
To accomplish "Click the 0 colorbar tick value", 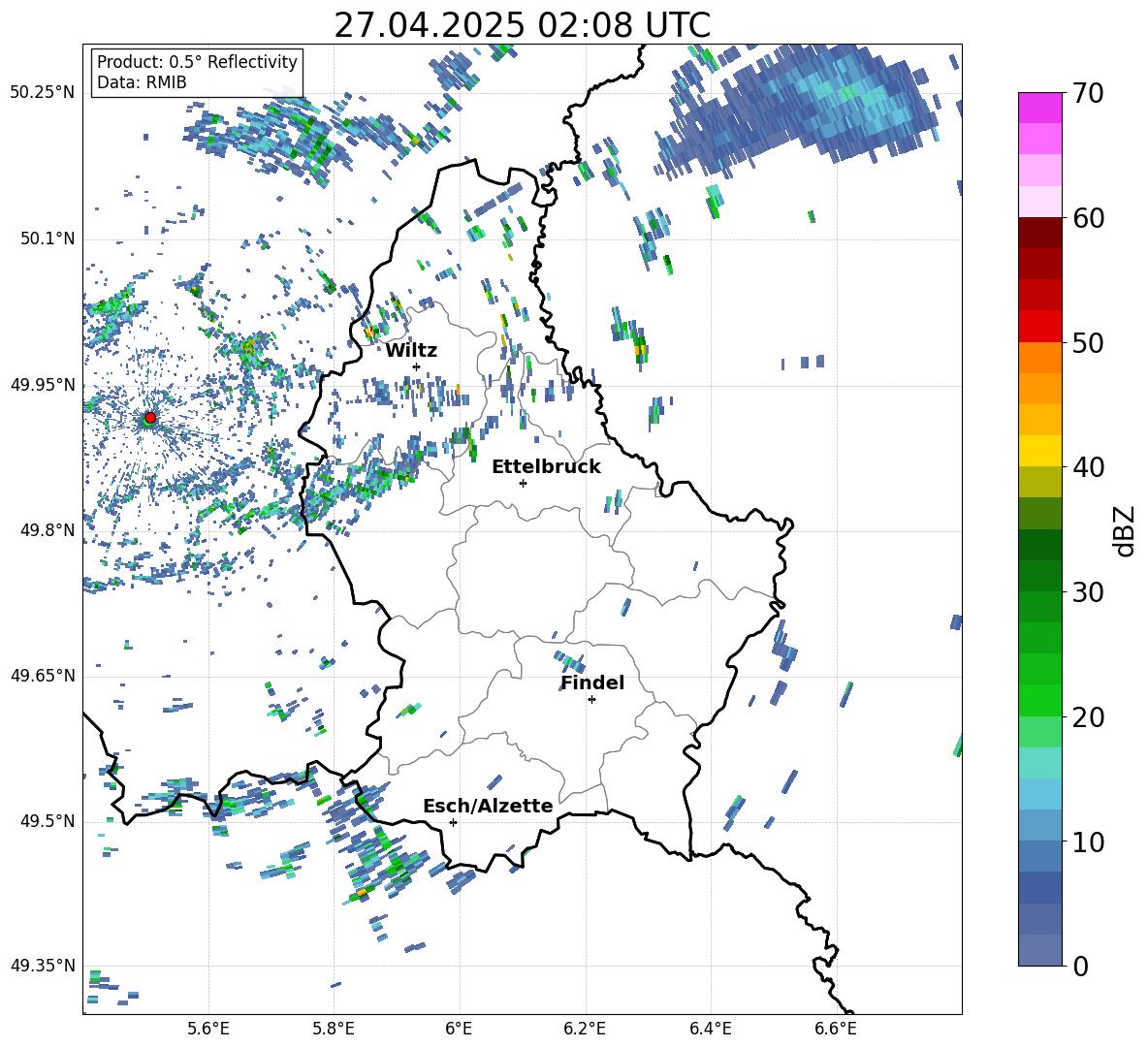I will [x=1080, y=966].
